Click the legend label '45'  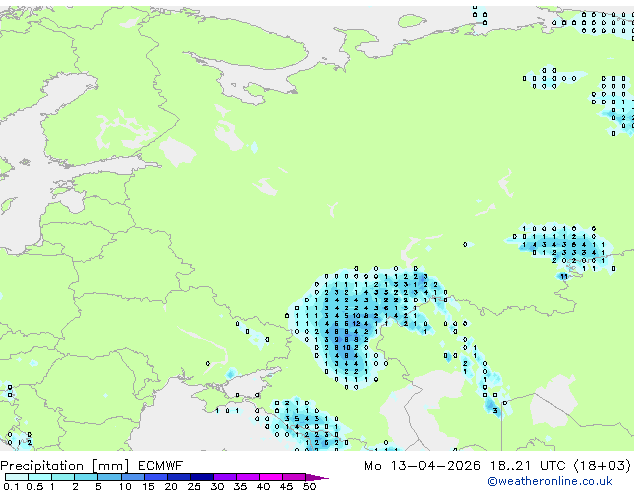(286, 486)
